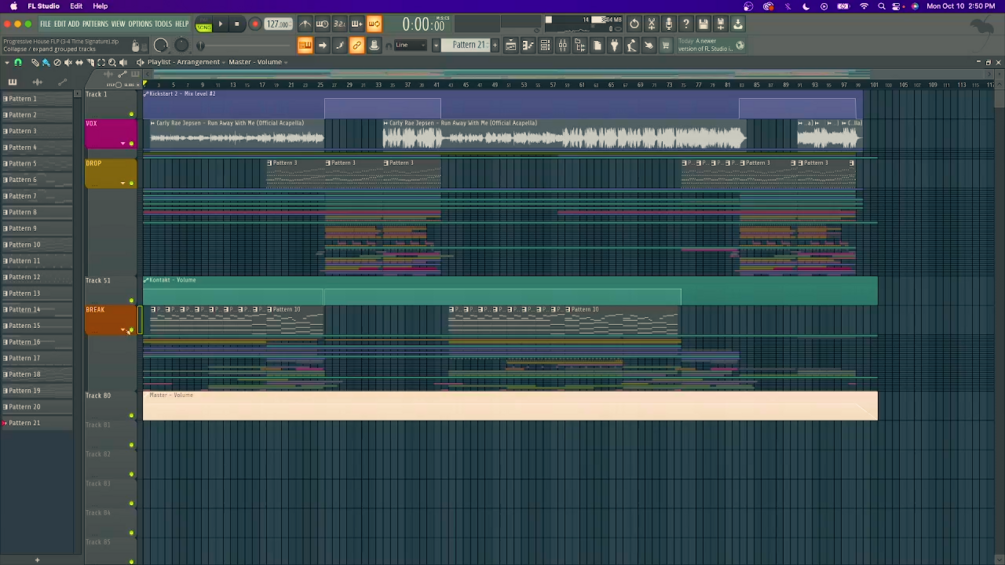The width and height of the screenshot is (1005, 565).
Task: Click plus button beside Pattern 21 selector
Action: [495, 45]
